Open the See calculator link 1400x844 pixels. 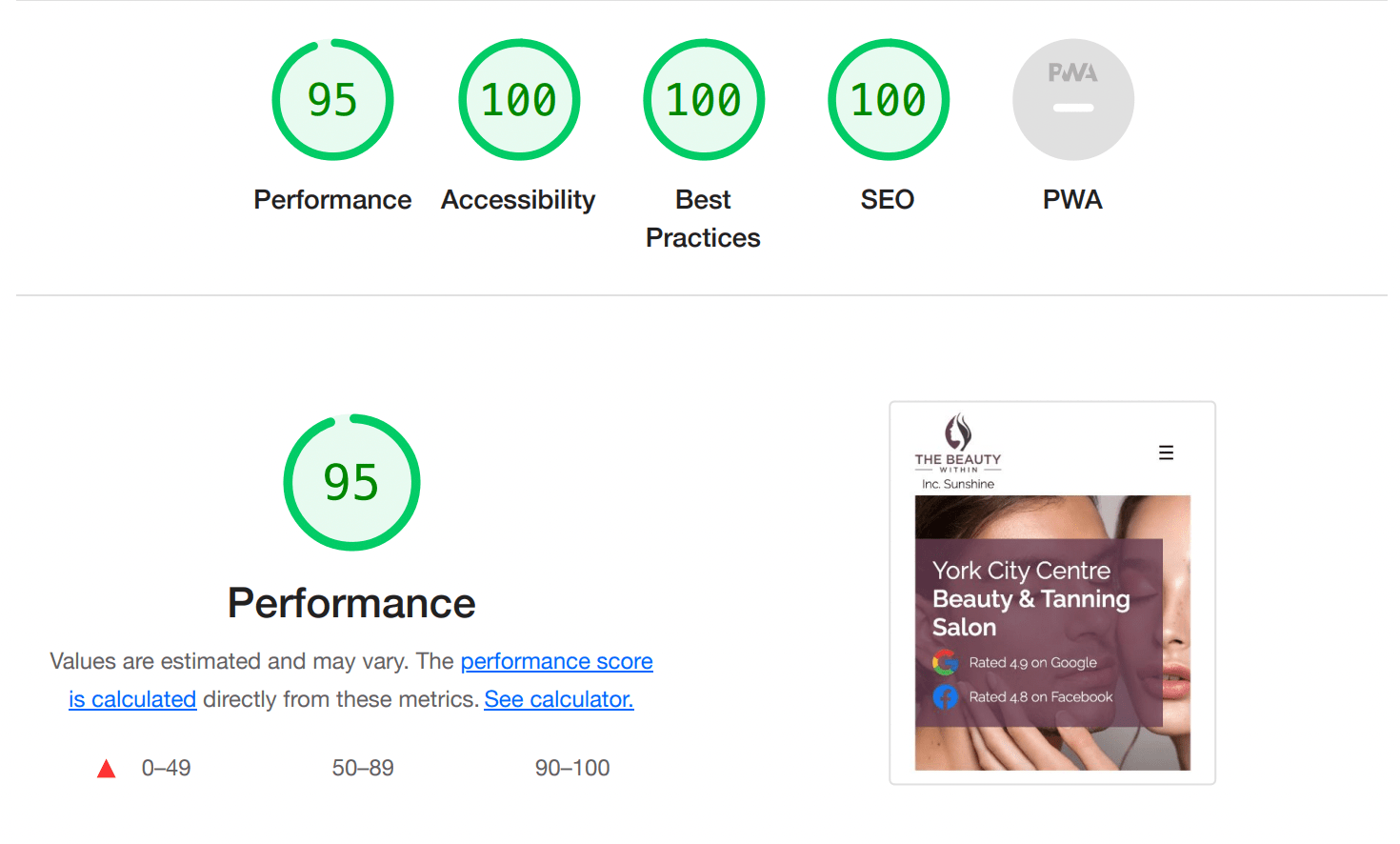pos(559,699)
